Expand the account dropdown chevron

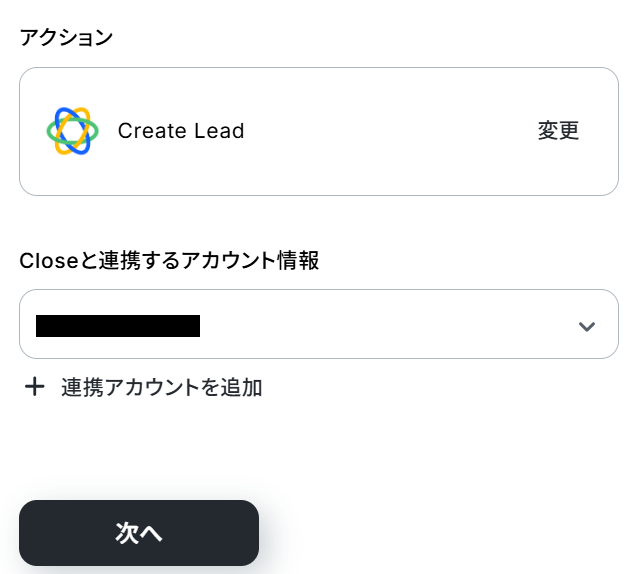(587, 326)
